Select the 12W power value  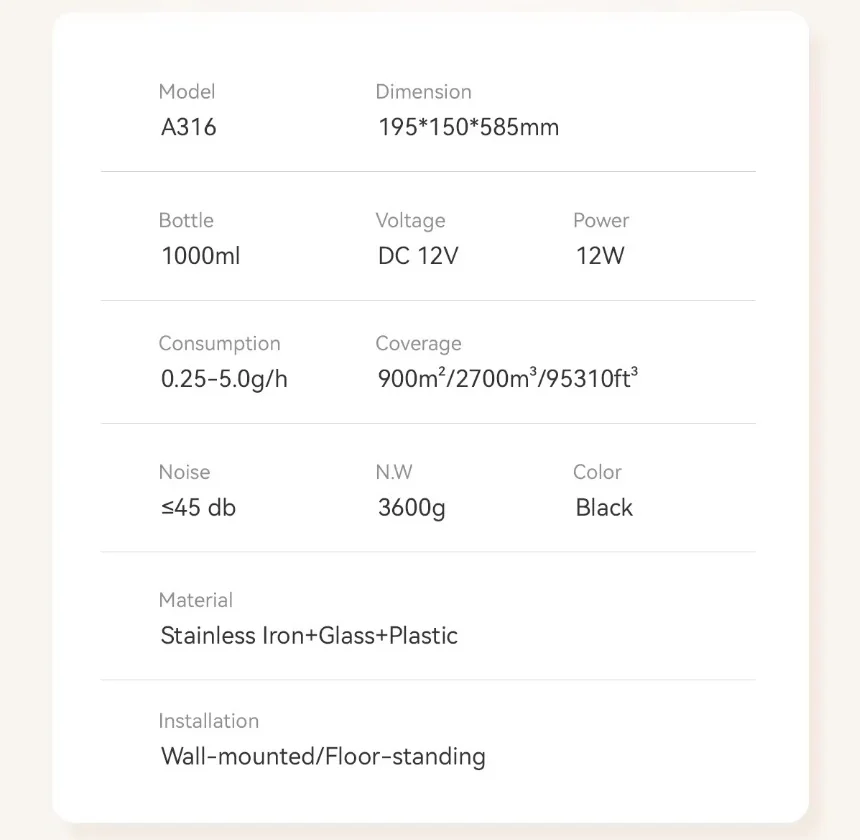600,256
